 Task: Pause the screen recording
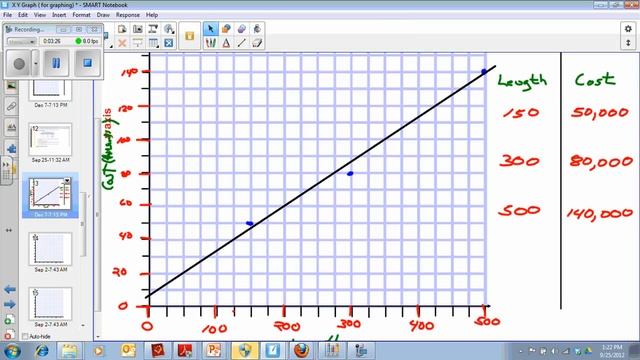pyautogui.click(x=56, y=63)
